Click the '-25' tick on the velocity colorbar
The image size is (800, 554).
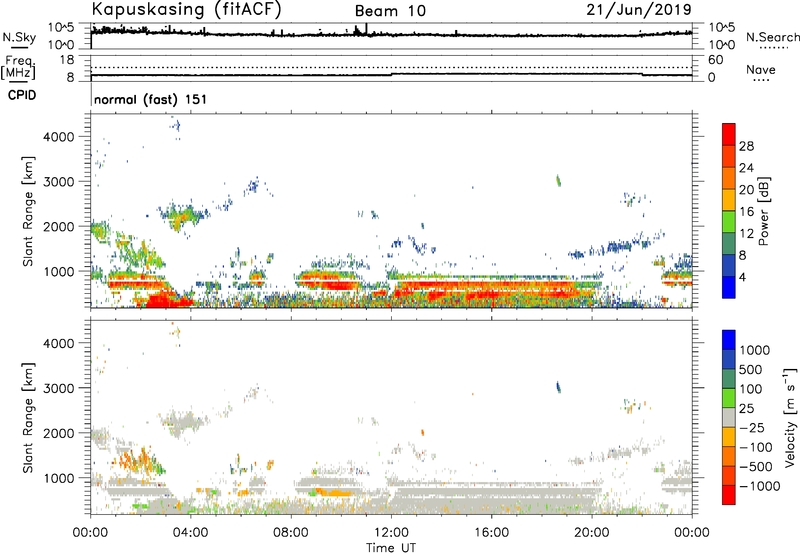pos(752,427)
